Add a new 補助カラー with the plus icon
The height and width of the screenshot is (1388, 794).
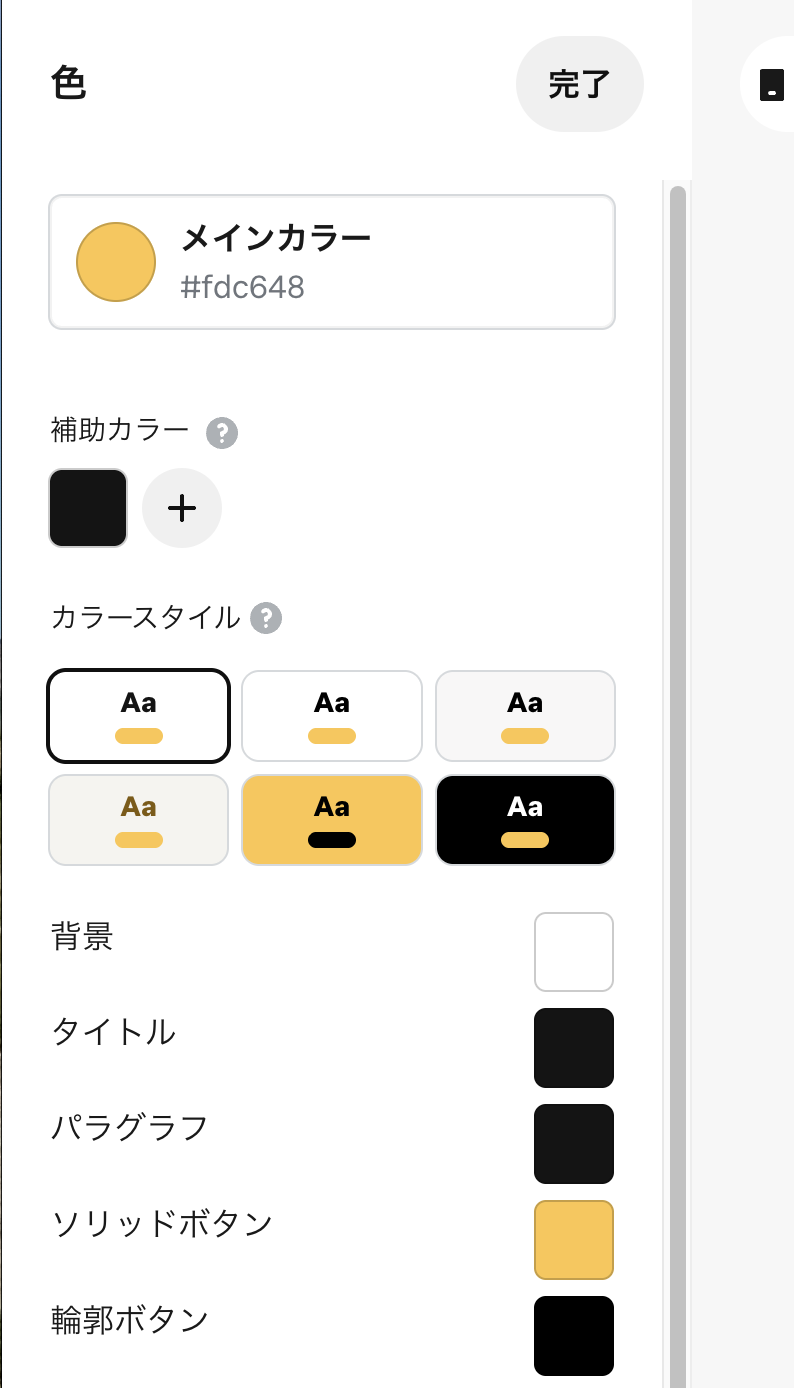pos(182,508)
